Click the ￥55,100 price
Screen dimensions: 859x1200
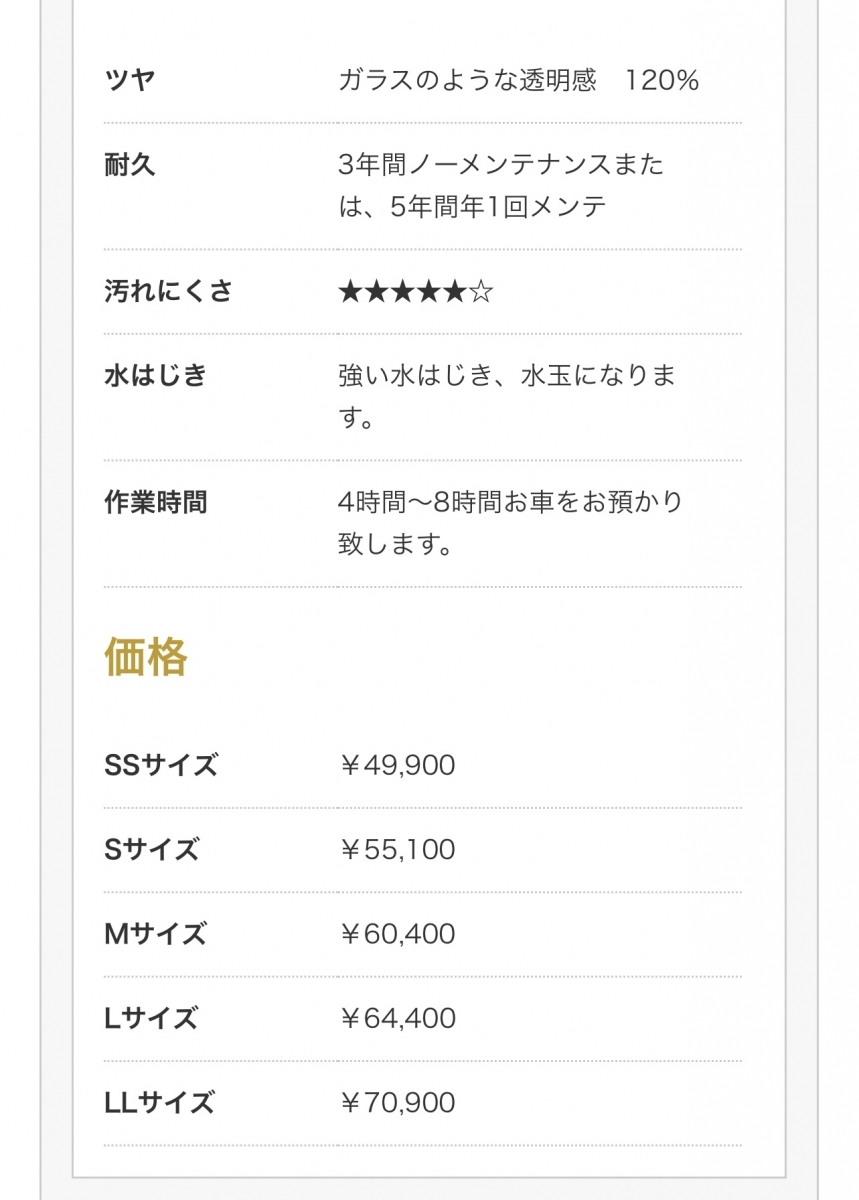(x=397, y=850)
